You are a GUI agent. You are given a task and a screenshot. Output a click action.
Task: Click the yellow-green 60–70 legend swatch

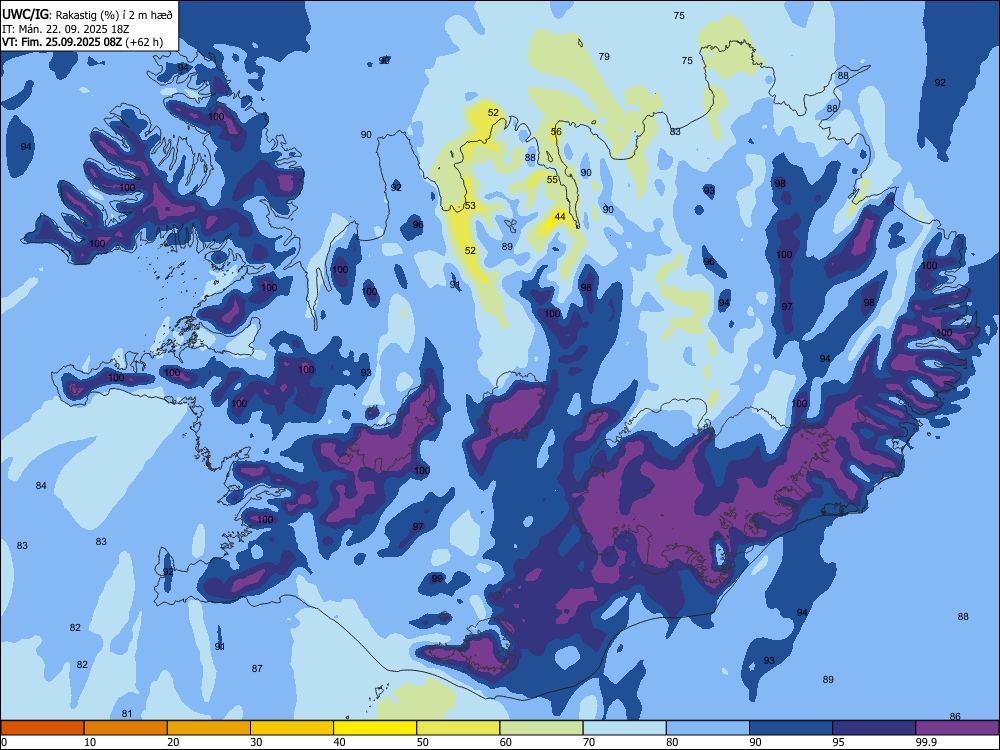(541, 728)
